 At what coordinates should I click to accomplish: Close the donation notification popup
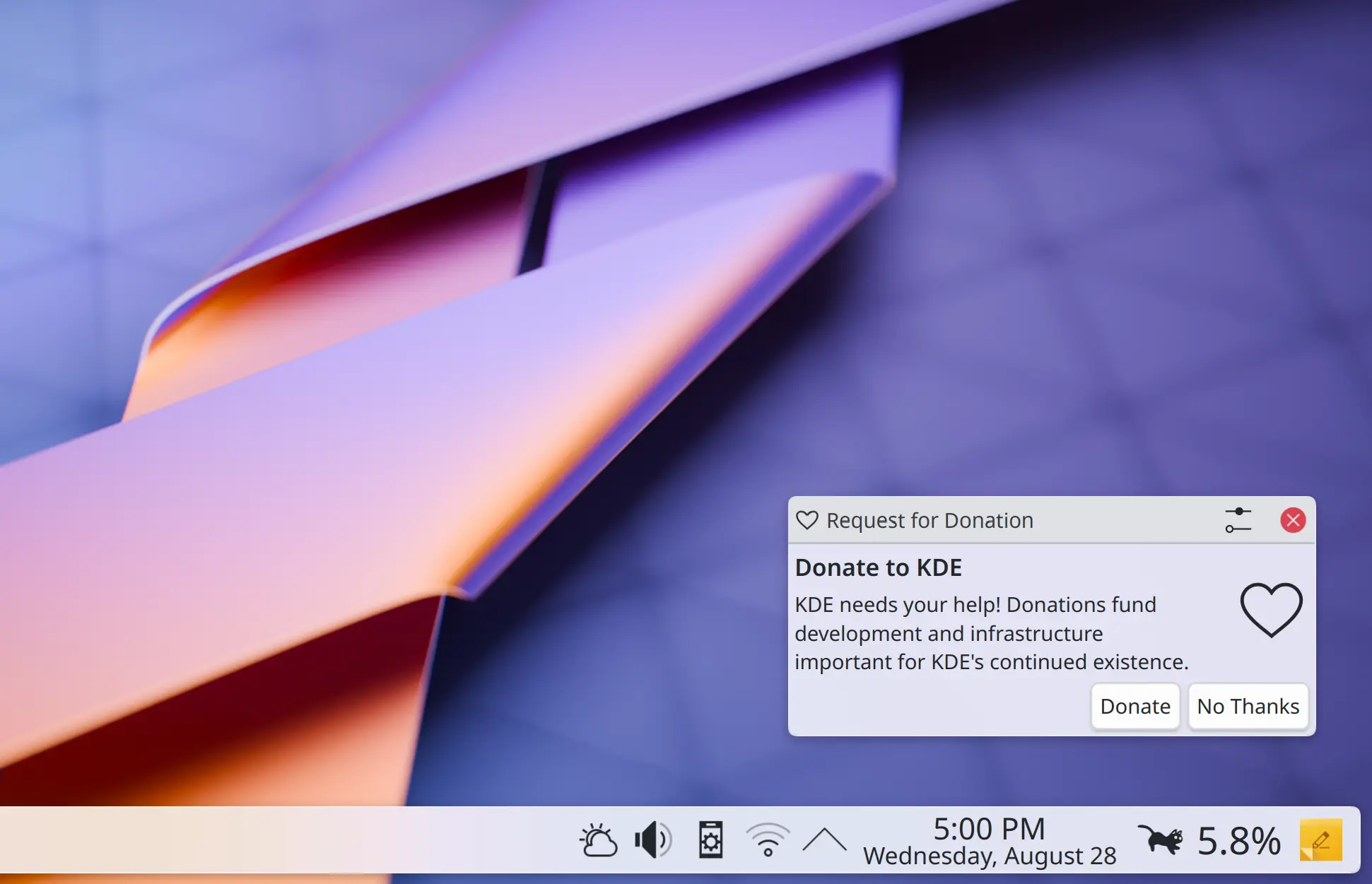[x=1292, y=520]
